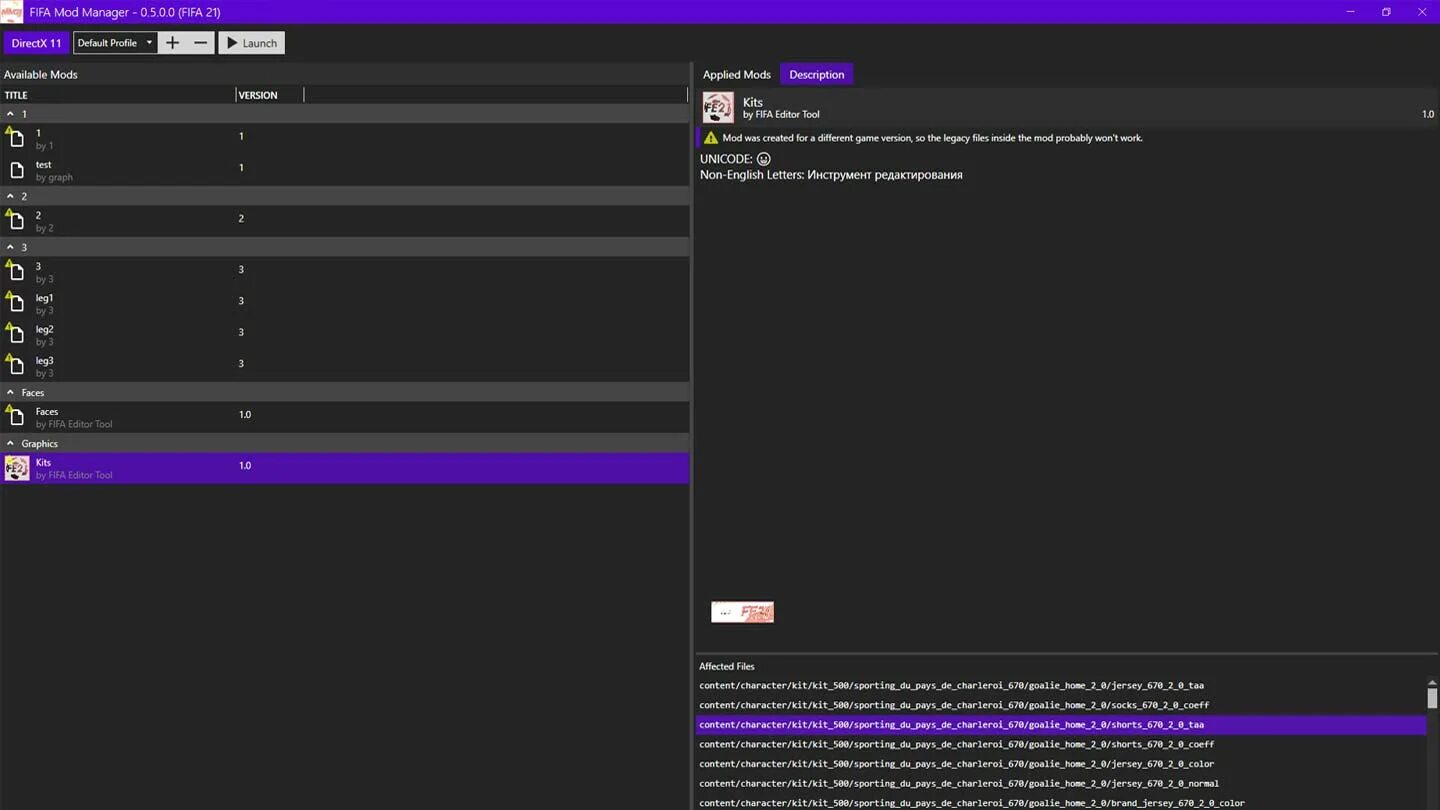1440x810 pixels.
Task: Click the add profile plus icon
Action: point(172,43)
